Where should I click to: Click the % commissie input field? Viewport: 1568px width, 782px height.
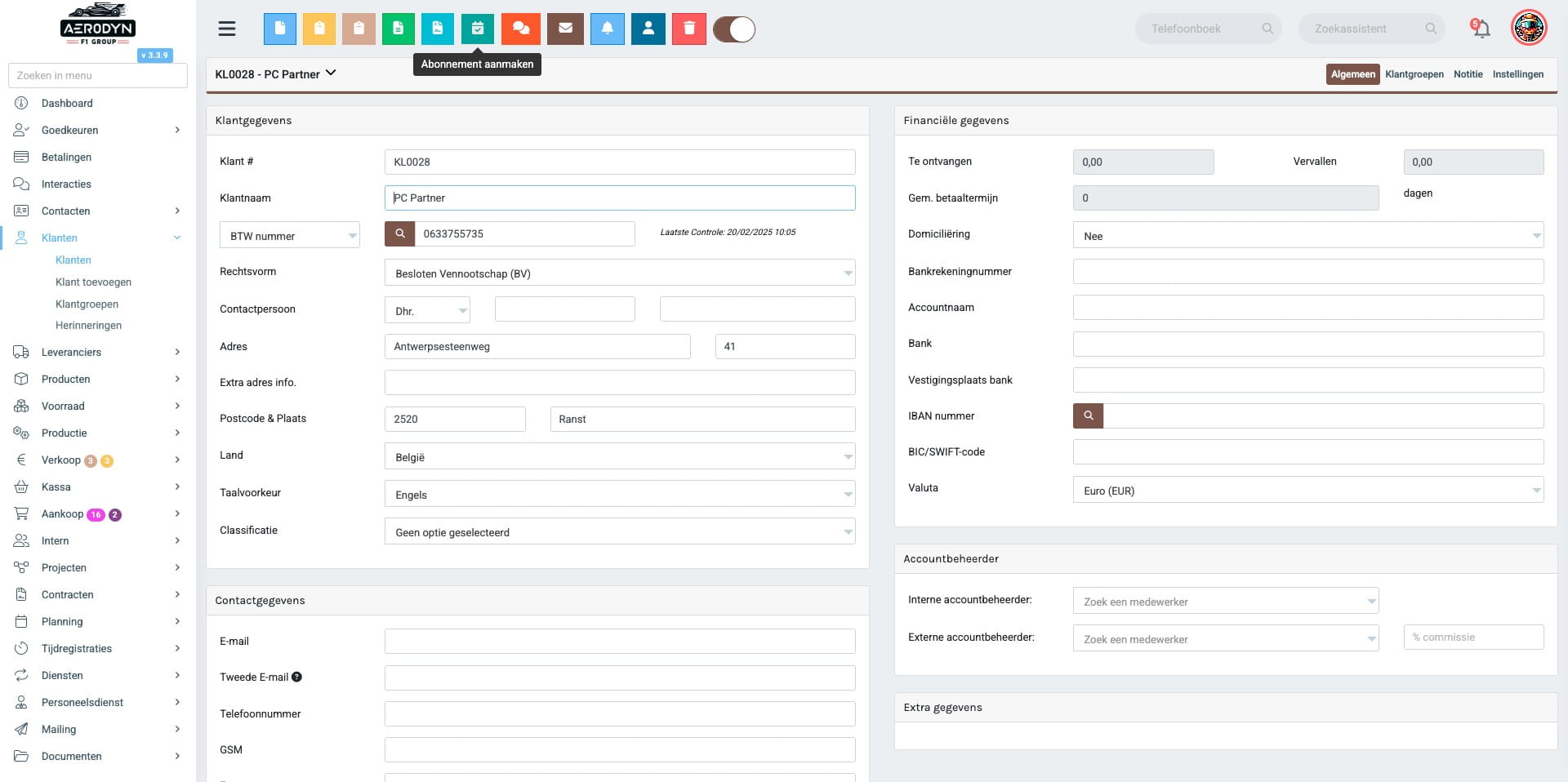pyautogui.click(x=1473, y=637)
